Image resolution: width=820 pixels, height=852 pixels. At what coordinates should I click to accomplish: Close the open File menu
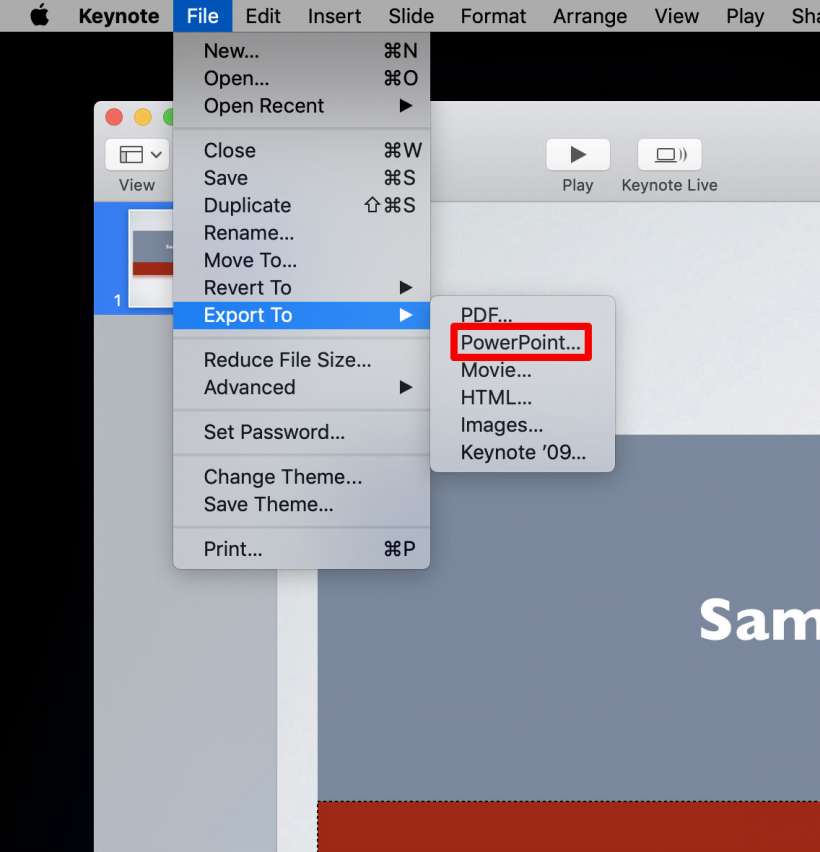pyautogui.click(x=203, y=16)
